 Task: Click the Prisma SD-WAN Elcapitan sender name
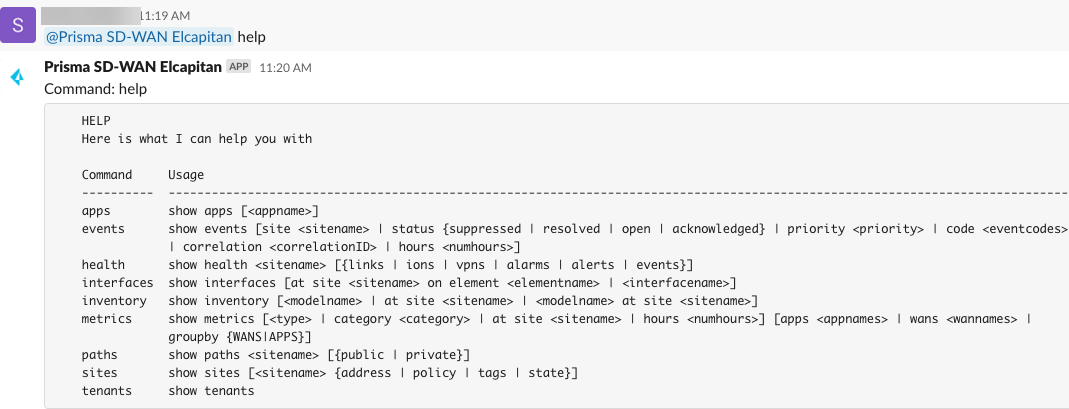tap(133, 67)
